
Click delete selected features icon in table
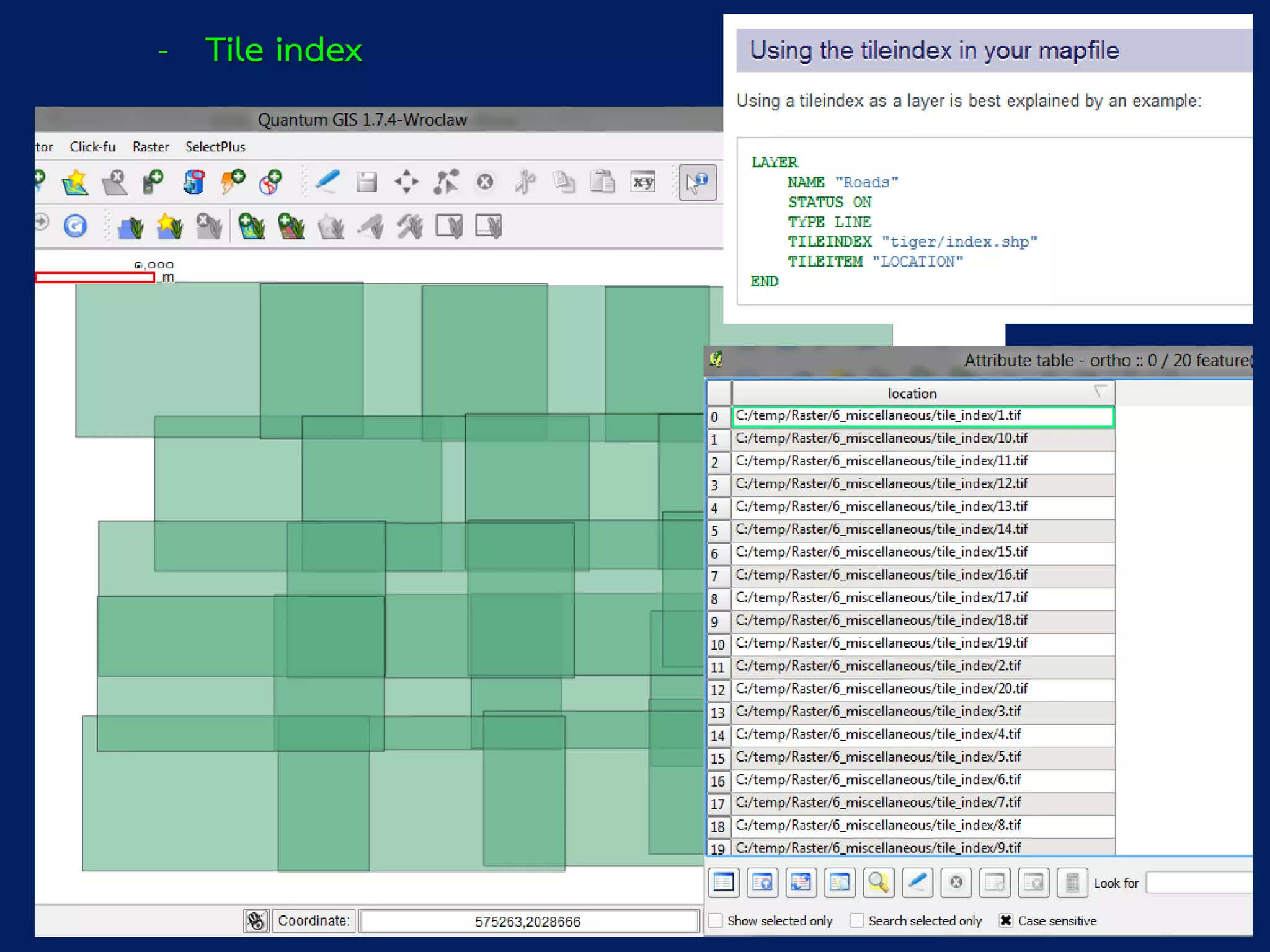point(956,883)
